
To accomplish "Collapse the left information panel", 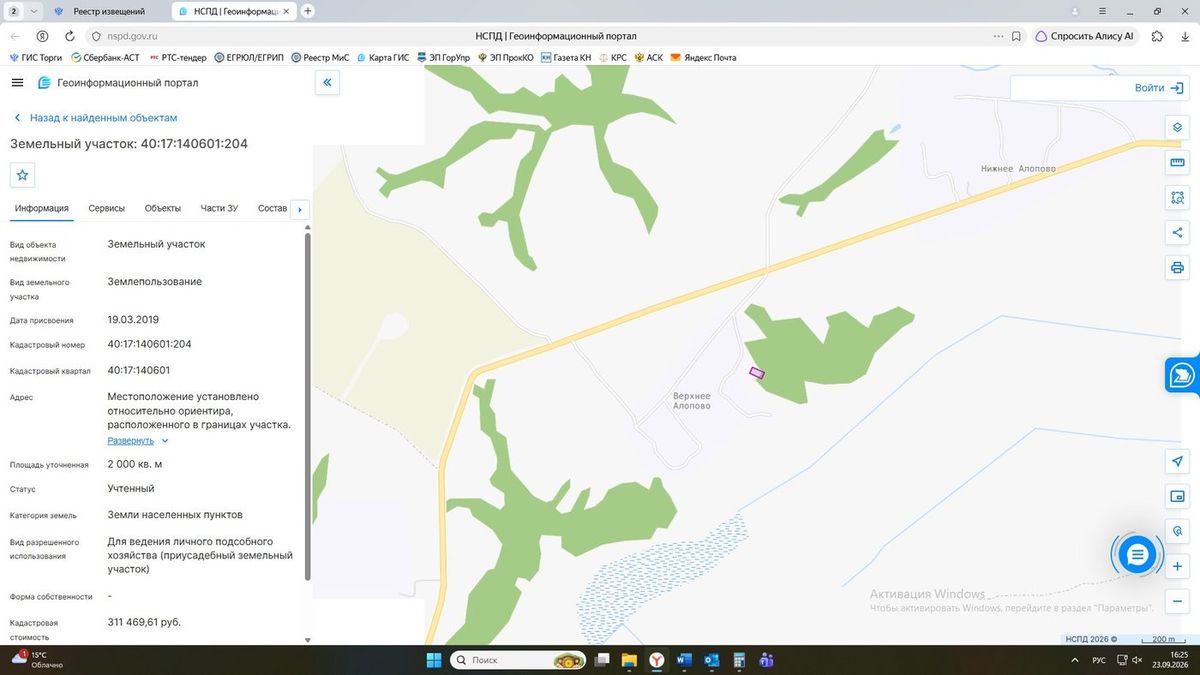I will tap(327, 83).
